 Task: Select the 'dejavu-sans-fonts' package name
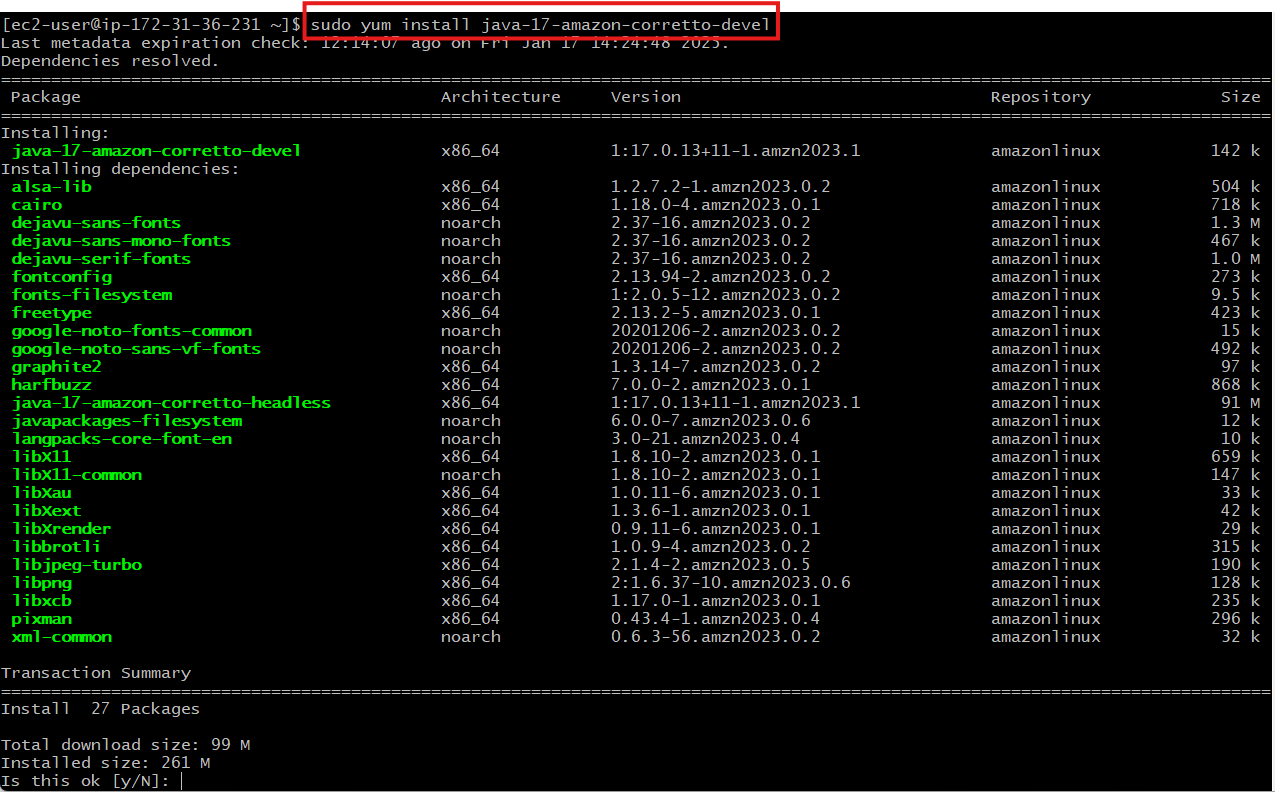[96, 223]
